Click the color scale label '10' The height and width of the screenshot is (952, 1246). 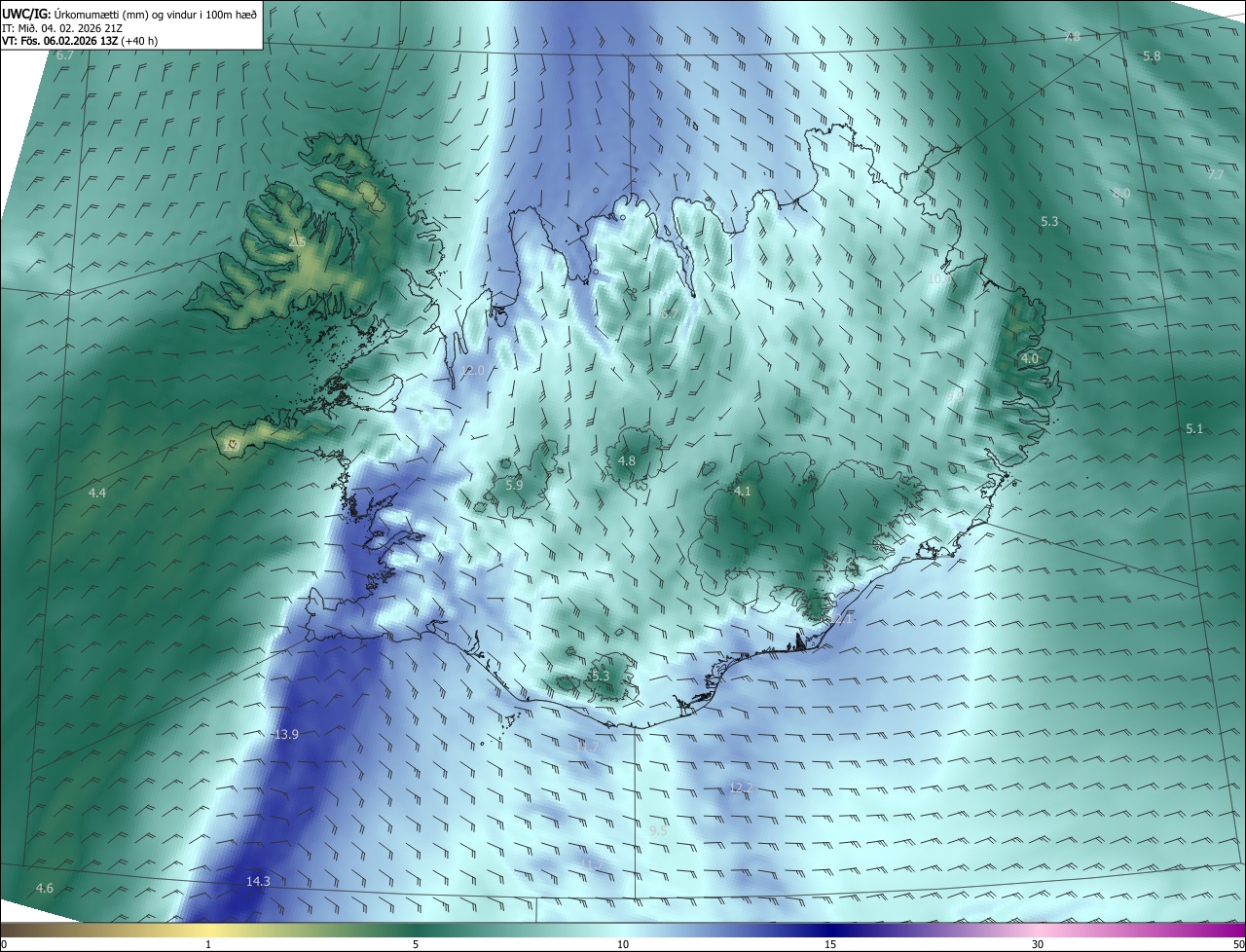pyautogui.click(x=623, y=944)
